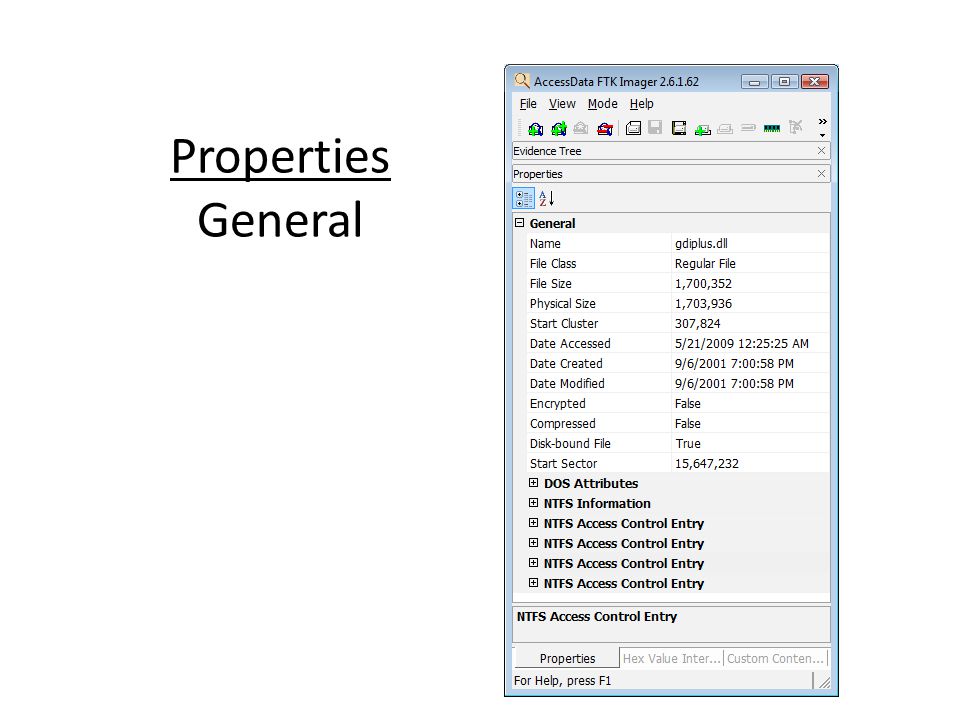This screenshot has height=720, width=960.
Task: Click the Start Cluster value 307,824
Action: [x=697, y=324]
